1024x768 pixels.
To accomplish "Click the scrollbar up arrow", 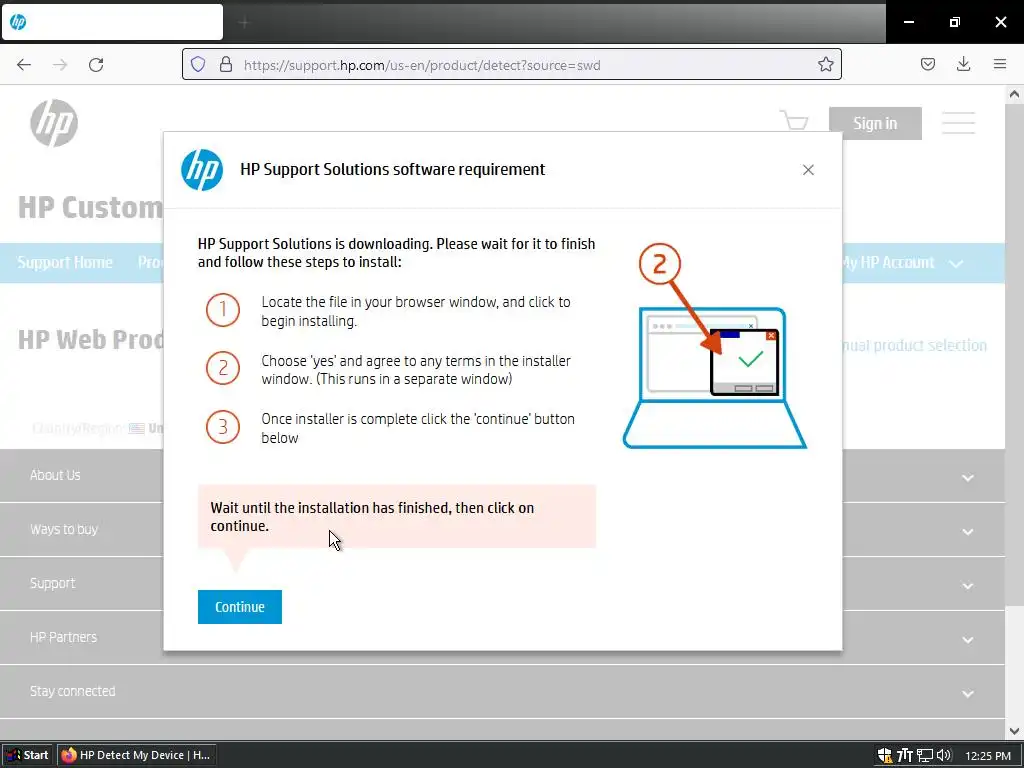I will pyautogui.click(x=1014, y=94).
